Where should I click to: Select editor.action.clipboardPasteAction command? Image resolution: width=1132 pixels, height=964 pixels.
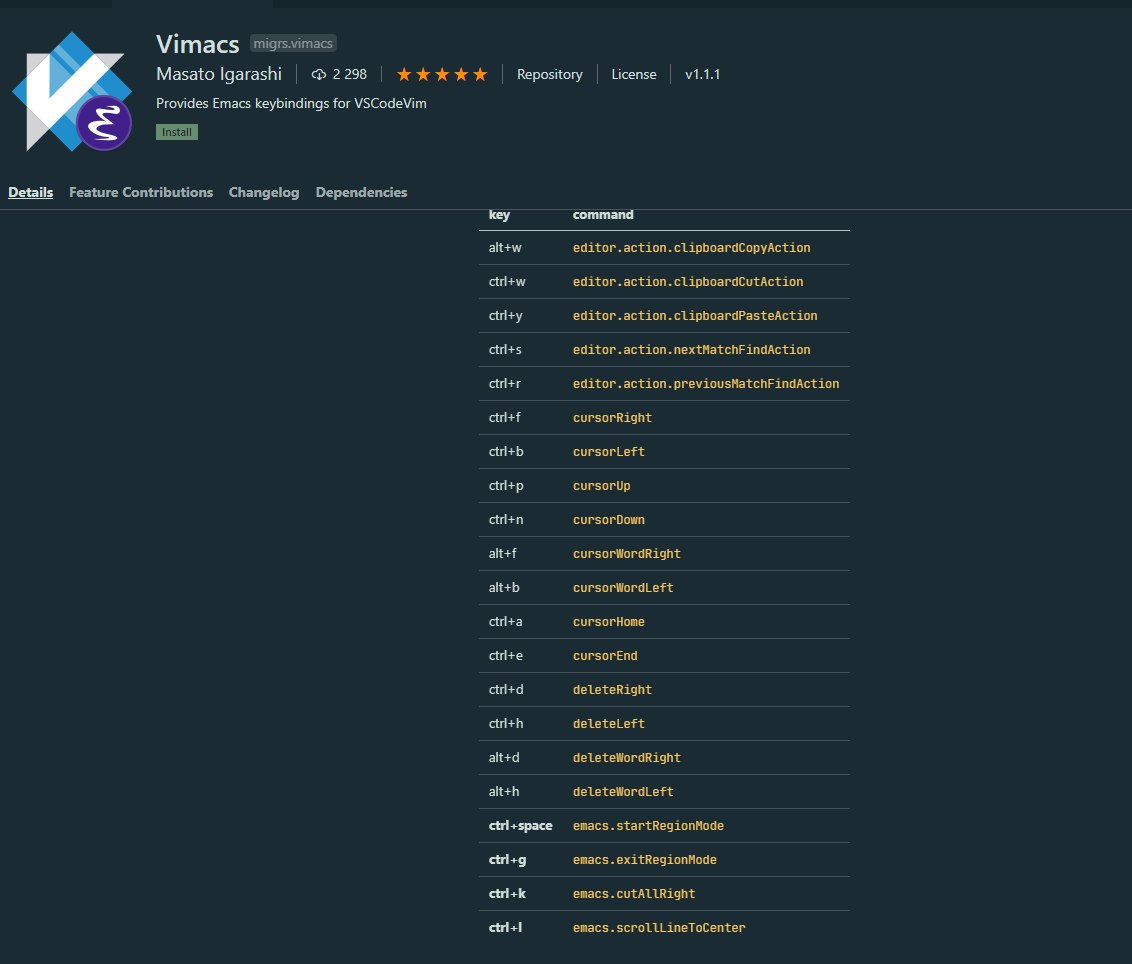point(695,316)
